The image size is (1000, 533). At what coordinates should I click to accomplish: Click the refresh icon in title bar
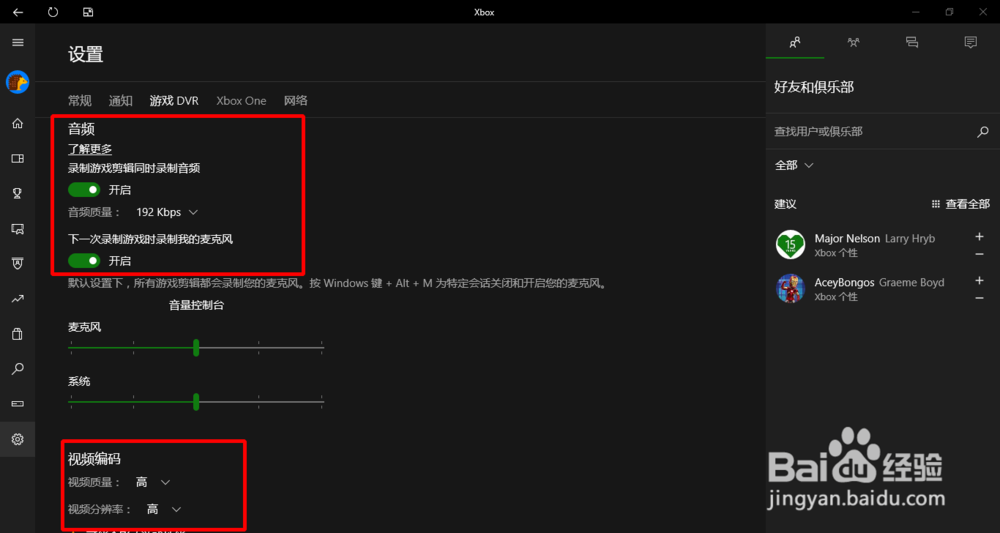click(x=53, y=11)
